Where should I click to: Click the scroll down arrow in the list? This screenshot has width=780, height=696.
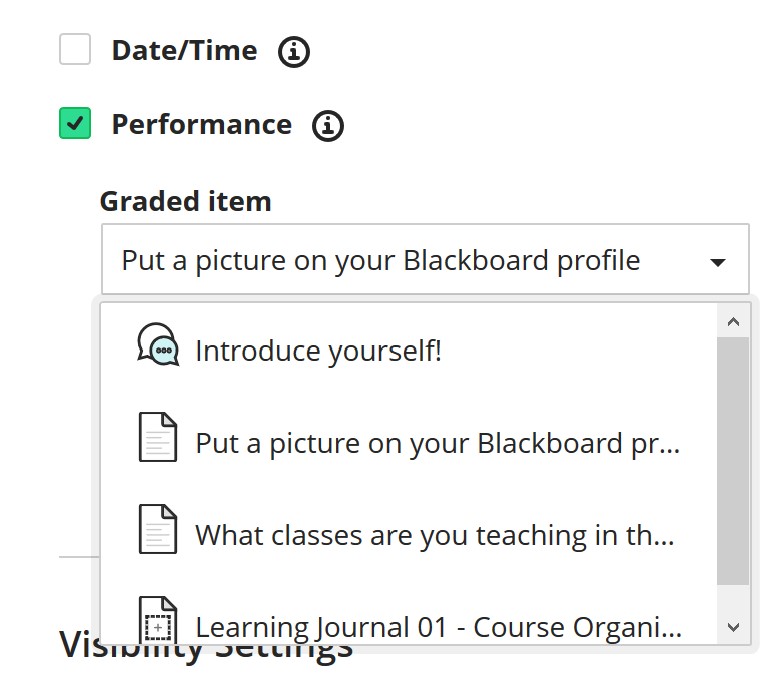pos(733,627)
